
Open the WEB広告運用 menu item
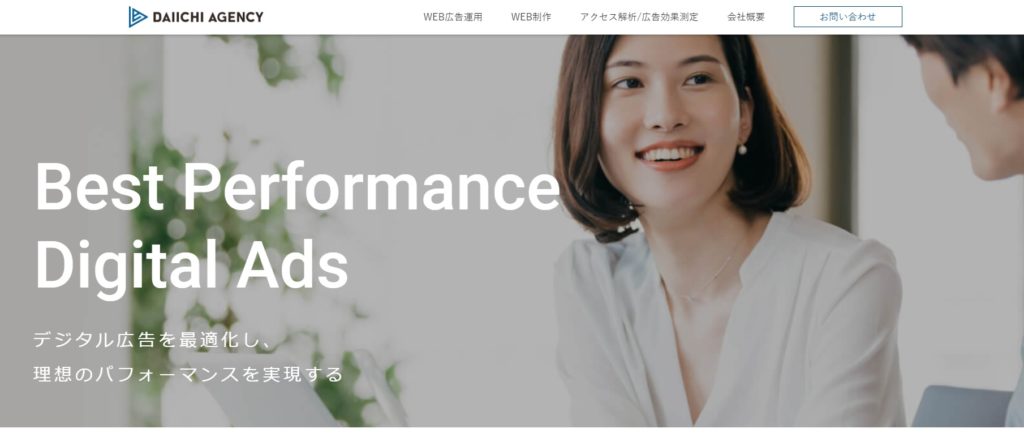(453, 17)
